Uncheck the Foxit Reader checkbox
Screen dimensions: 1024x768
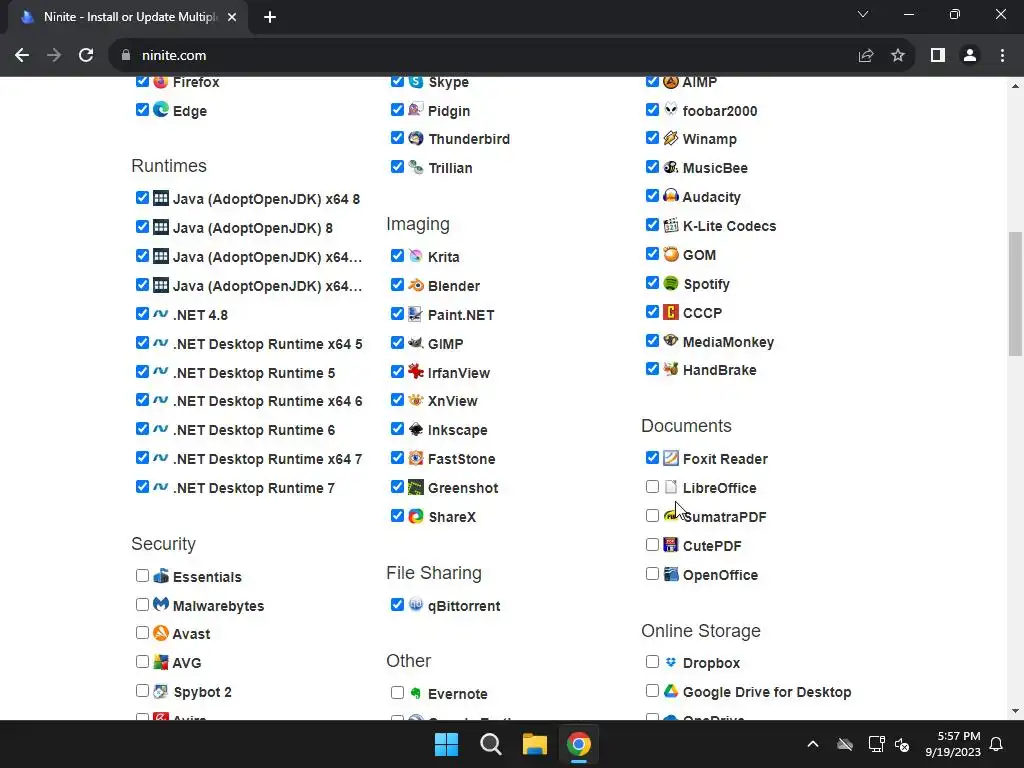(x=652, y=458)
